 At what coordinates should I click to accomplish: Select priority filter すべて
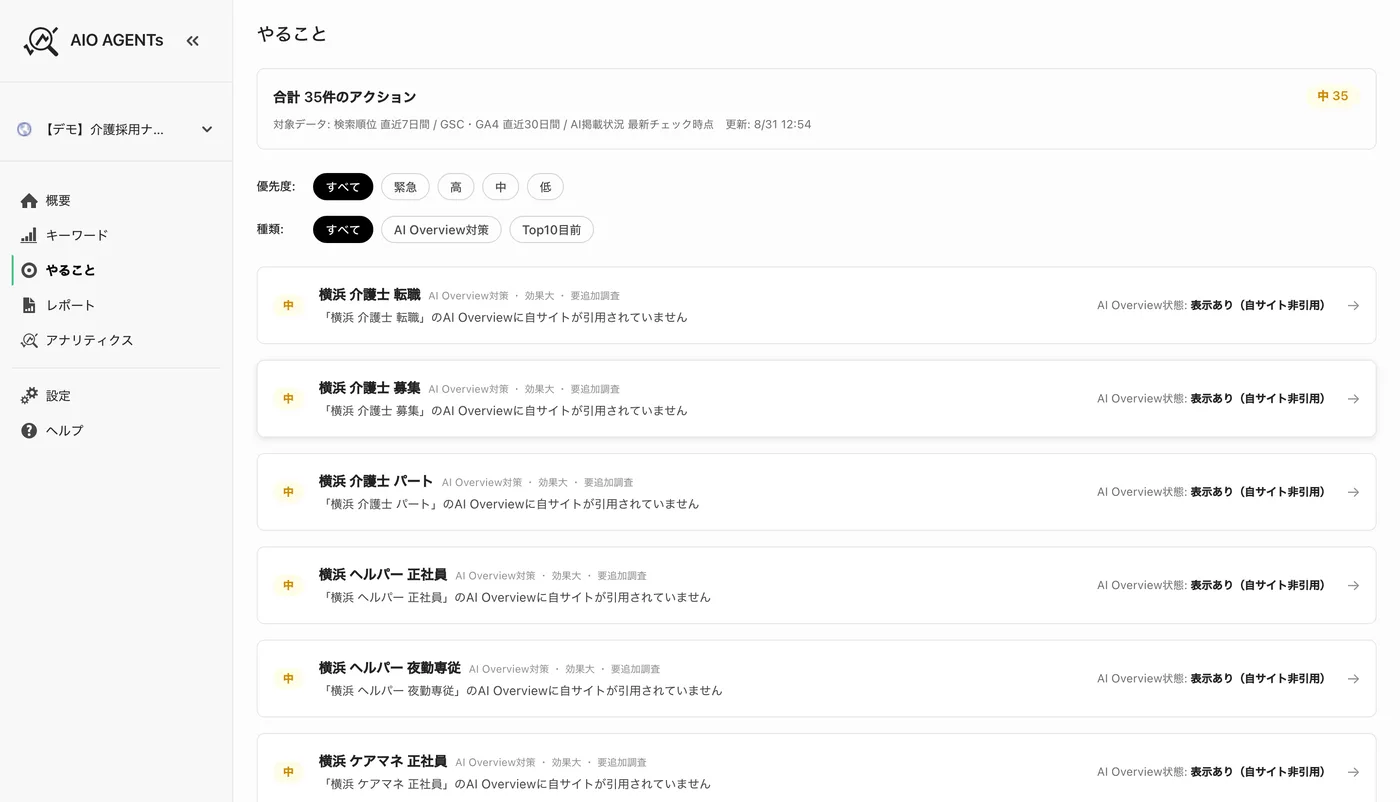point(343,187)
